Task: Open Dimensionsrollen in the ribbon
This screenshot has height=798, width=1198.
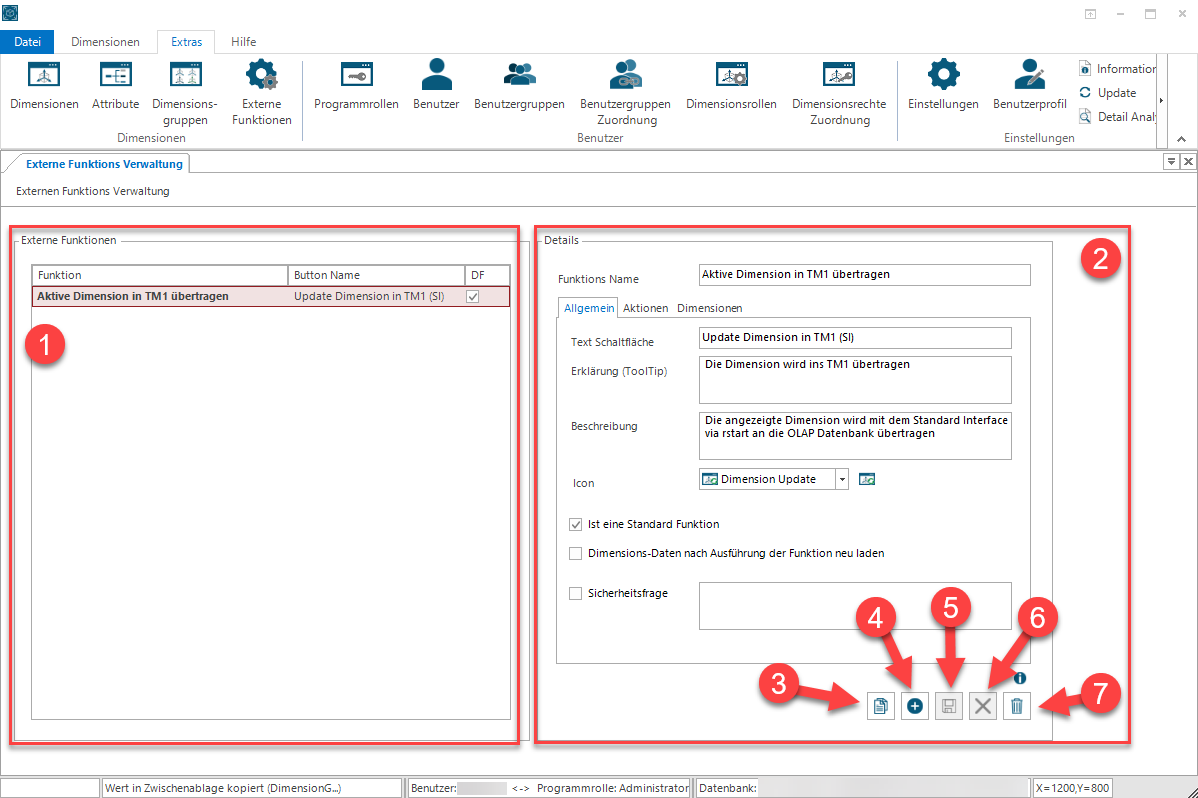Action: [731, 85]
